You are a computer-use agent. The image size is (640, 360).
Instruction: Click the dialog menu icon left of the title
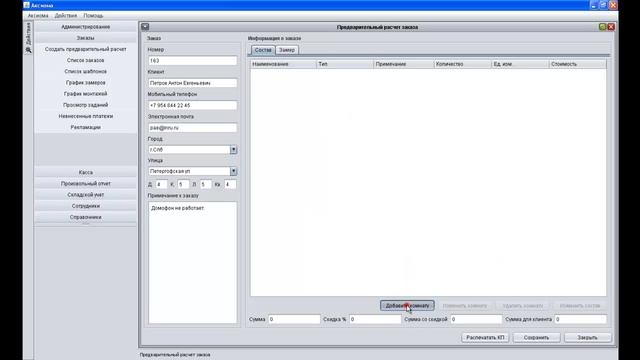coord(145,27)
